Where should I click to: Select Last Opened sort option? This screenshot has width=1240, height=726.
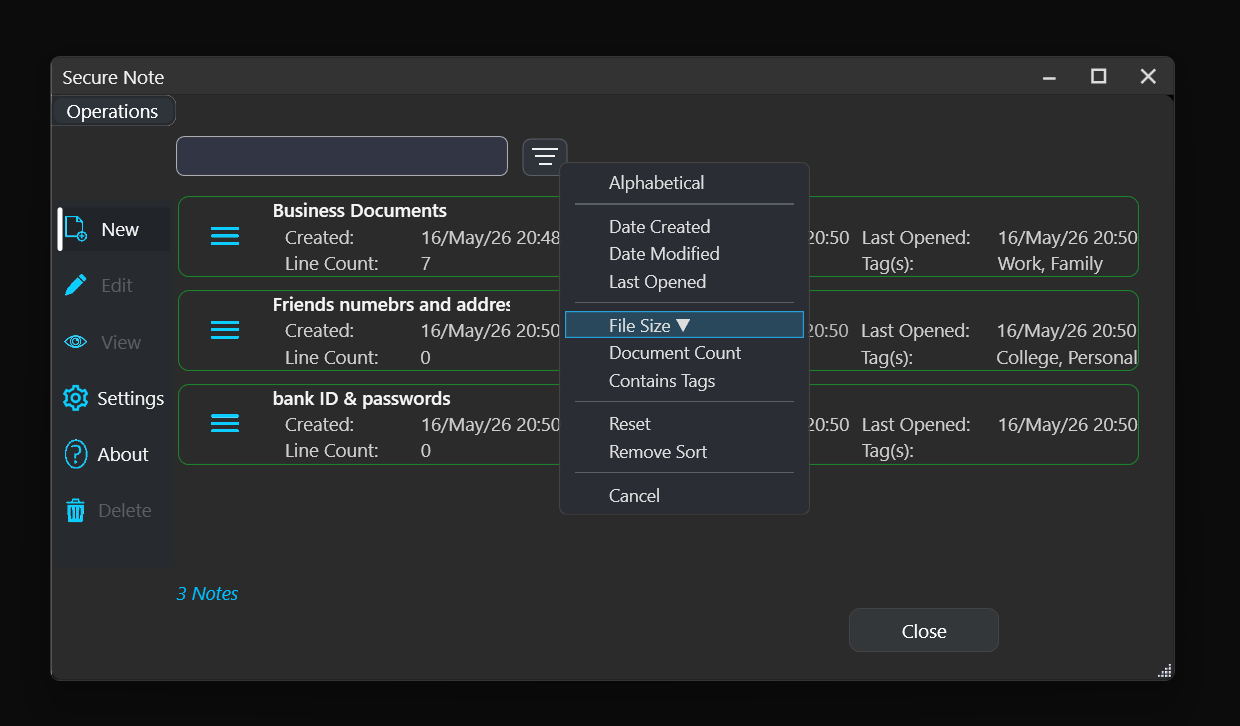[657, 282]
